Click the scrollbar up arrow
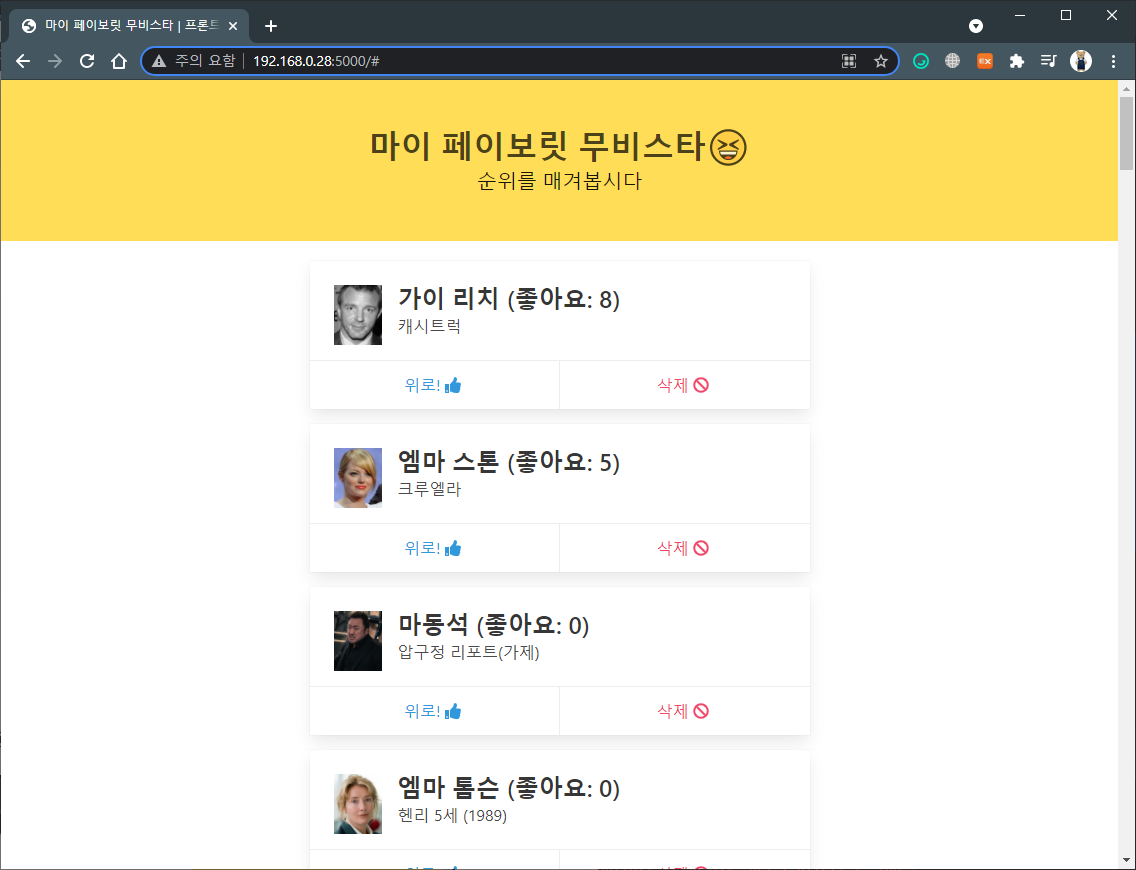Viewport: 1136px width, 870px height. [x=1127, y=88]
